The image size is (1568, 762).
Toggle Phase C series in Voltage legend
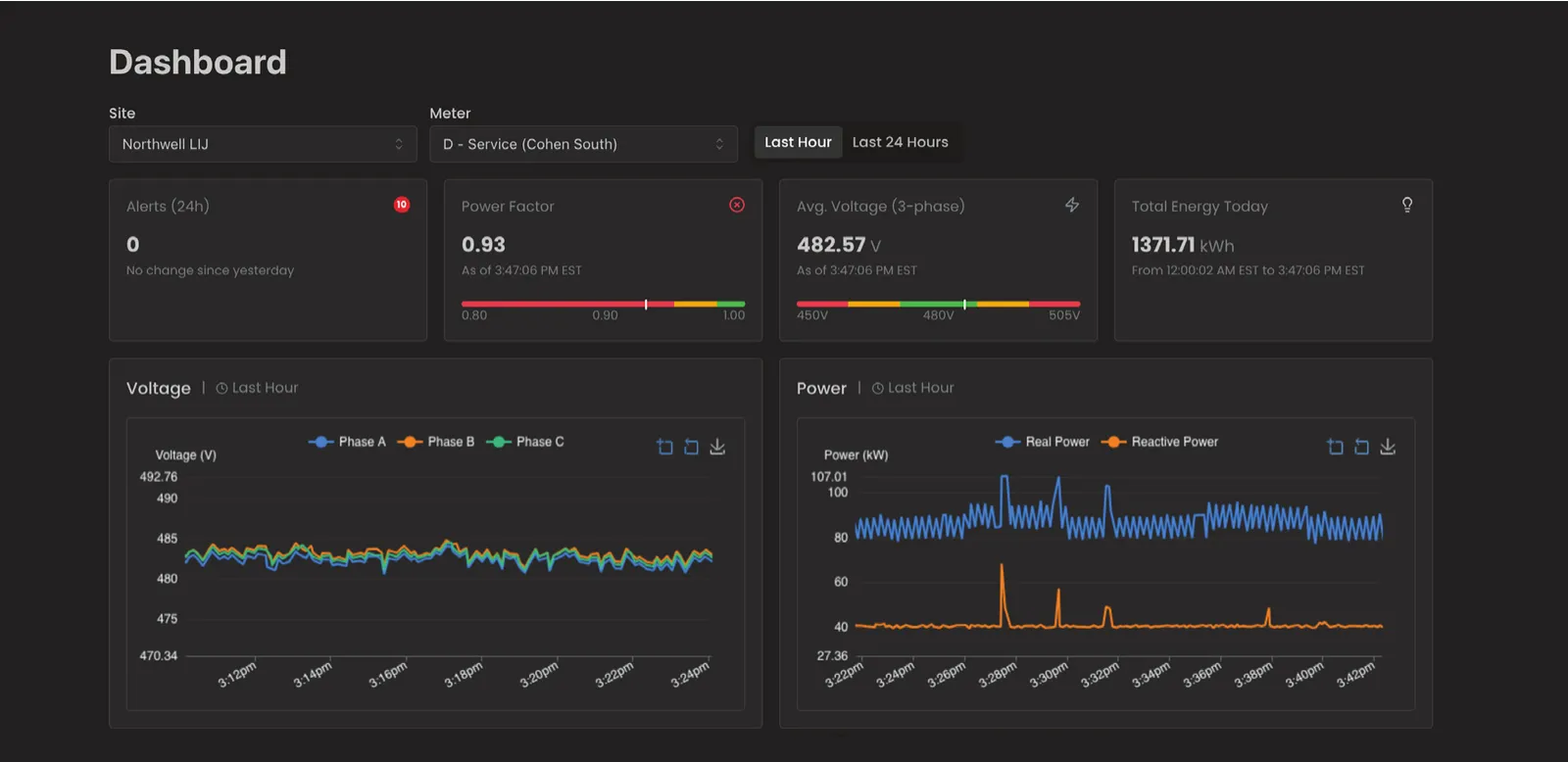pos(525,442)
